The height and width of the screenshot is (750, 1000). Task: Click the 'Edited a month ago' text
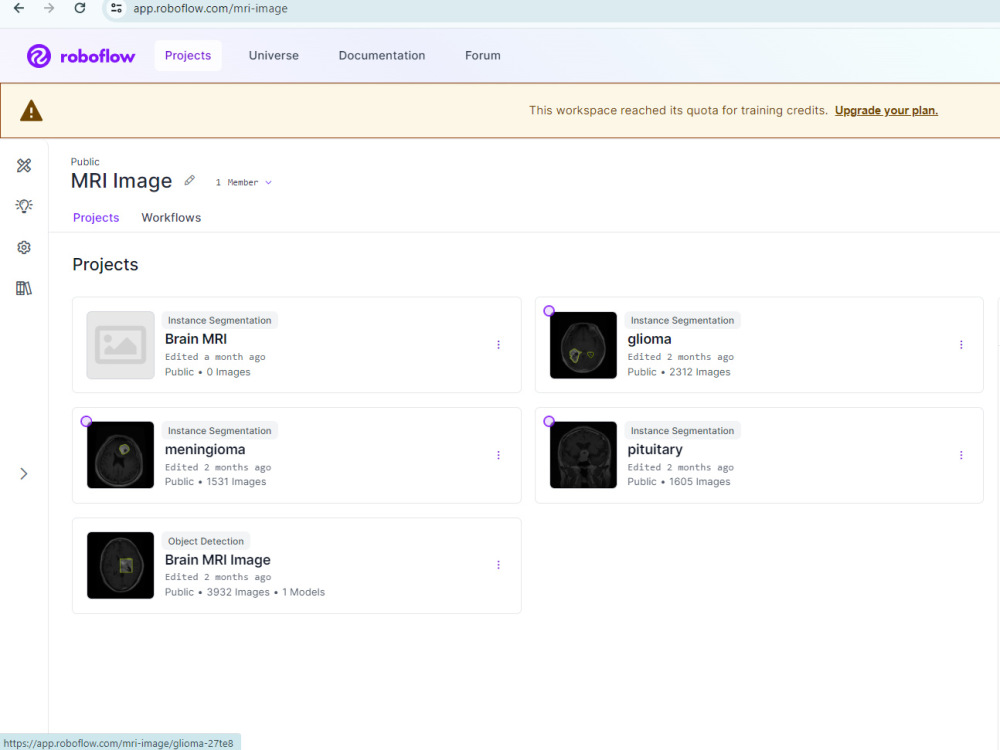(215, 357)
